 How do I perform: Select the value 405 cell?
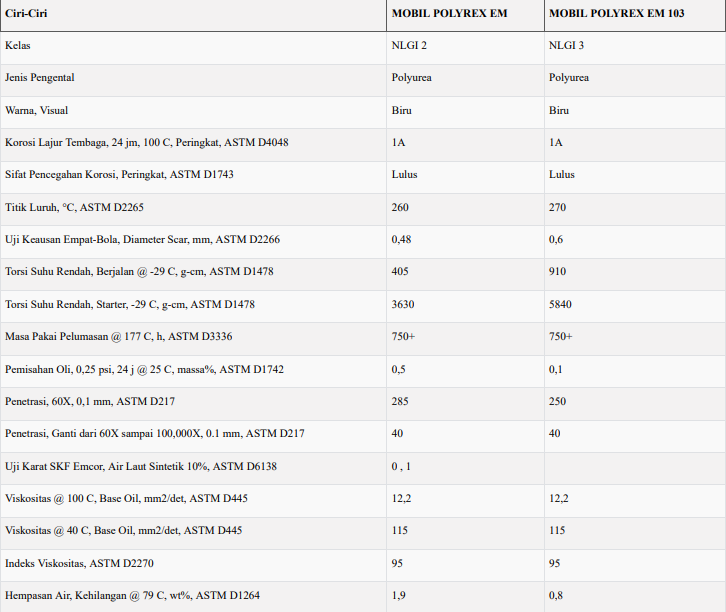400,272
